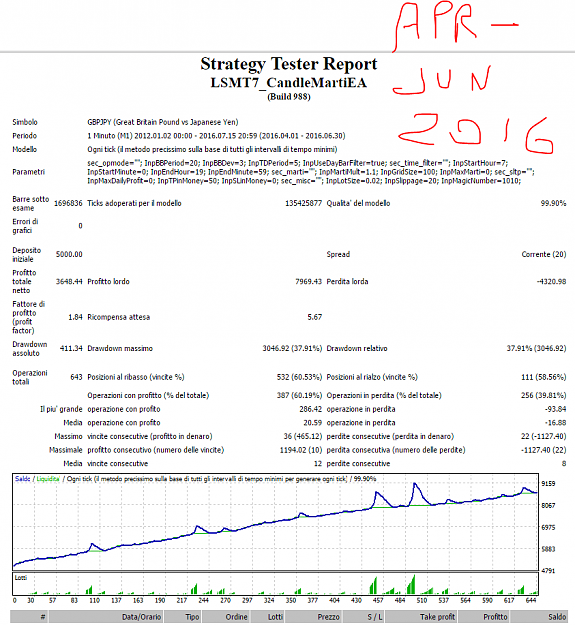
Task: Click the absolute drawdown value 411.34
Action: (71, 348)
